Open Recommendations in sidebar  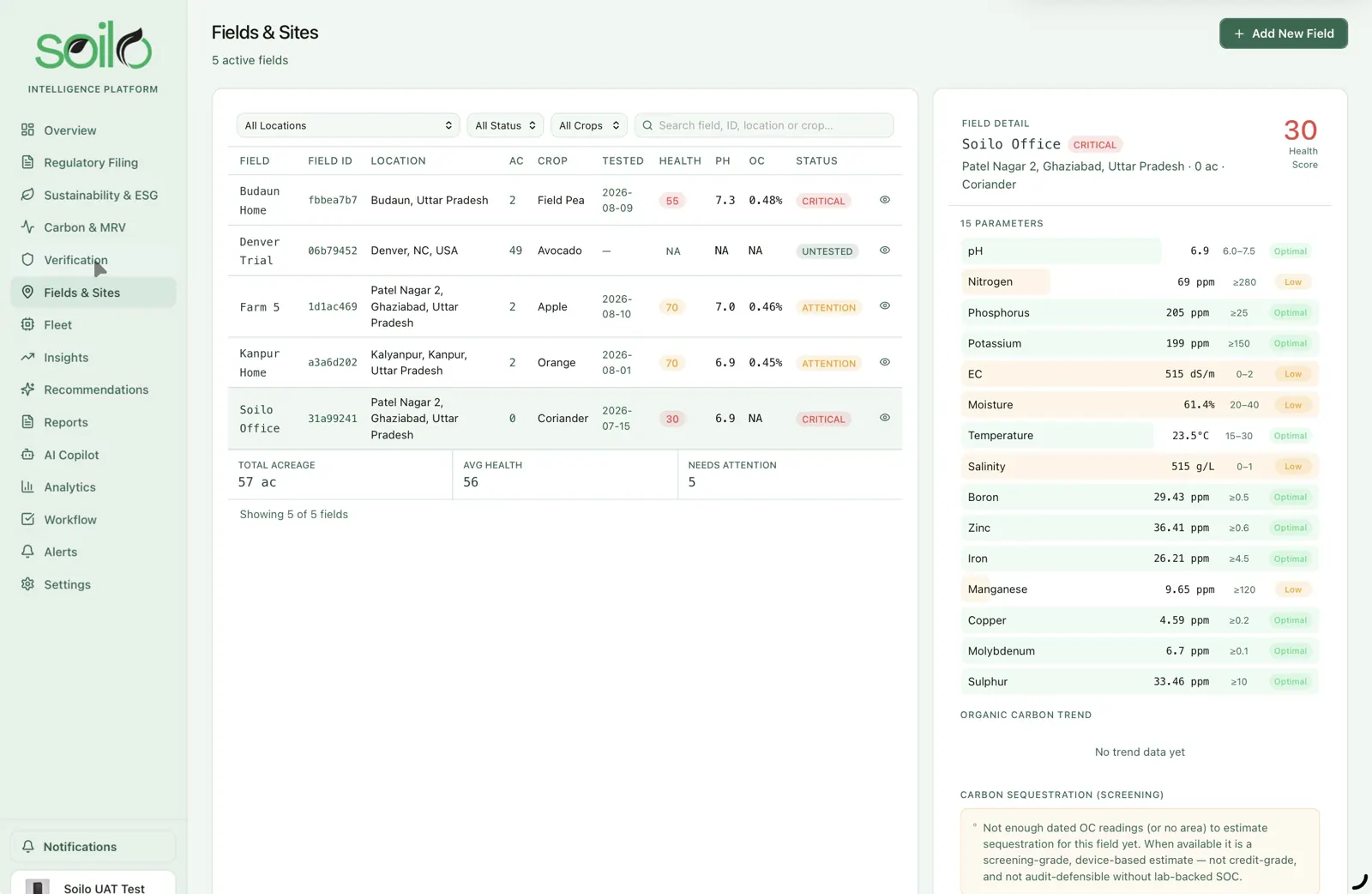pos(93,390)
